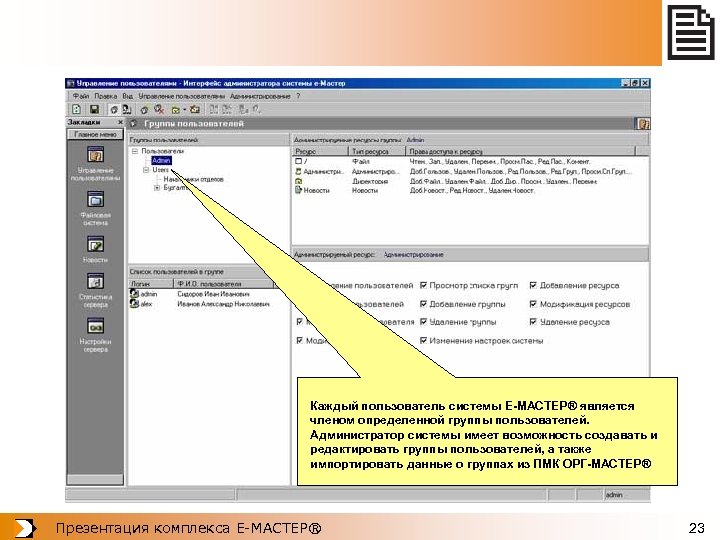Image resolution: width=720 pixels, height=540 pixels.
Task: Click the user icon beside alex login
Action: pos(135,304)
